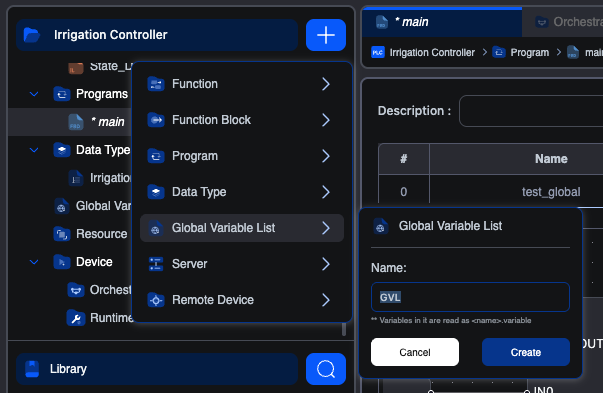Expand the Function submenu arrow
Screen dimensions: 603x393
(x=326, y=84)
